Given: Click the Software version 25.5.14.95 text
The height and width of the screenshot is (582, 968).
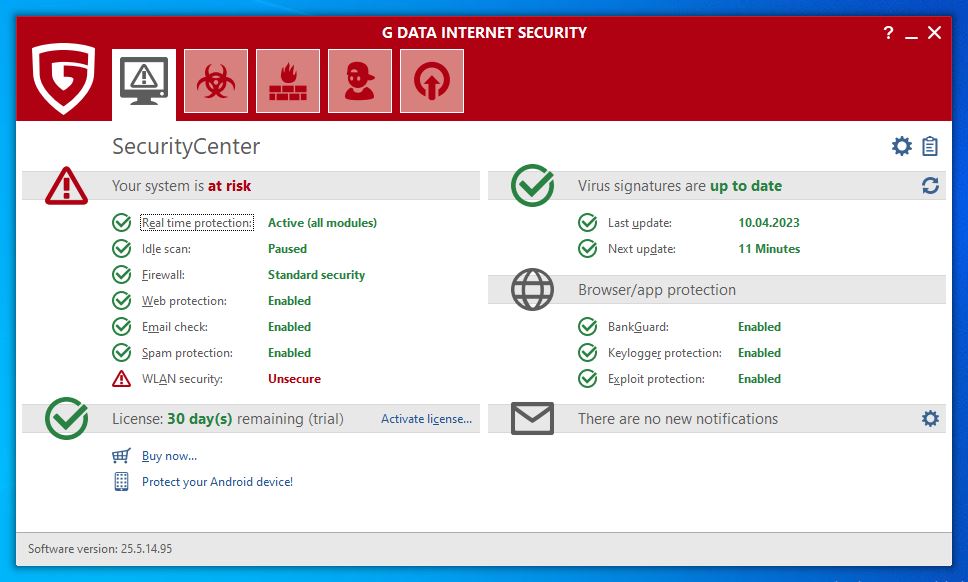Looking at the screenshot, I should pyautogui.click(x=100, y=549).
